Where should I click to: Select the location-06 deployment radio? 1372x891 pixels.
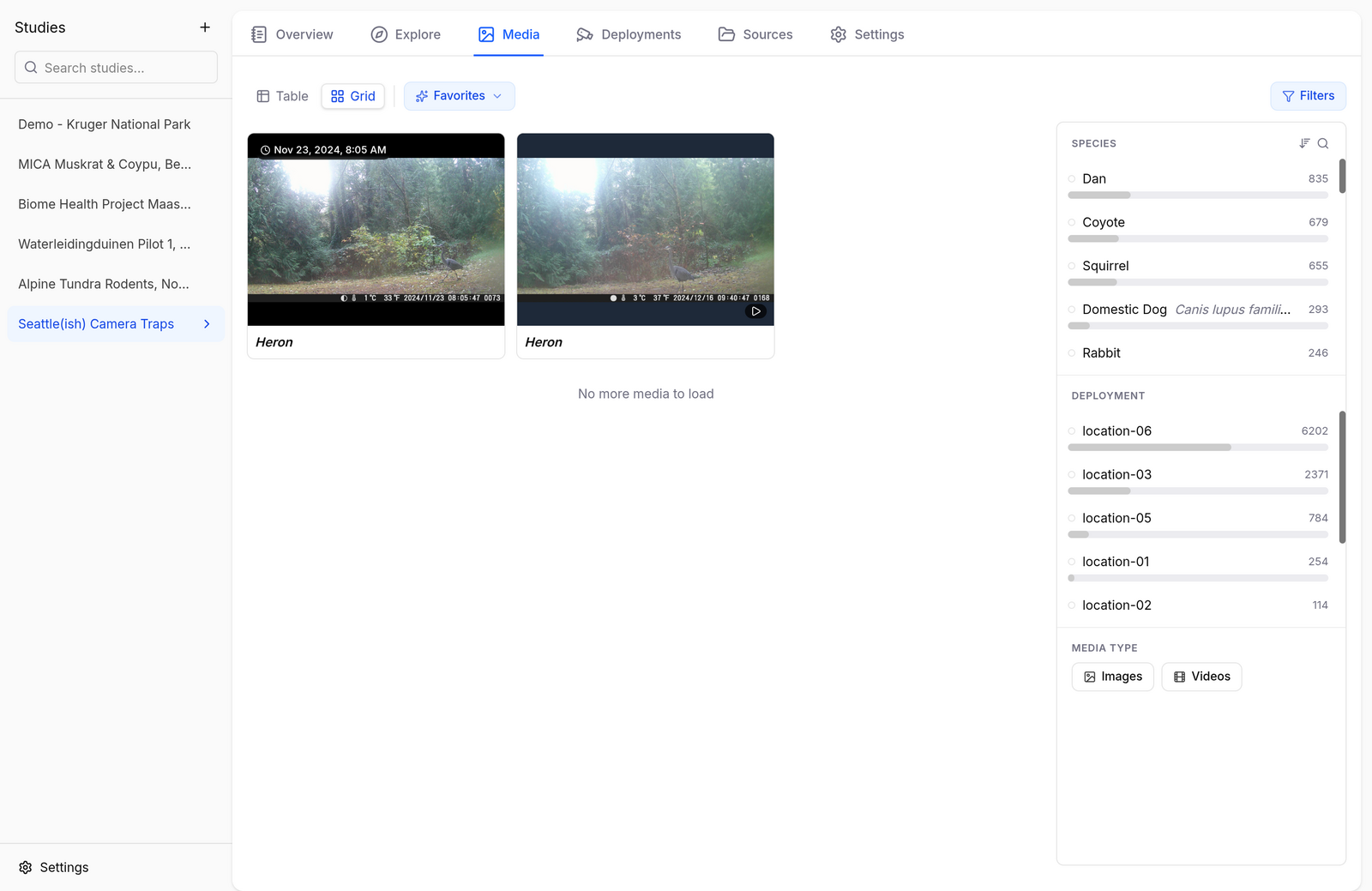pyautogui.click(x=1072, y=431)
